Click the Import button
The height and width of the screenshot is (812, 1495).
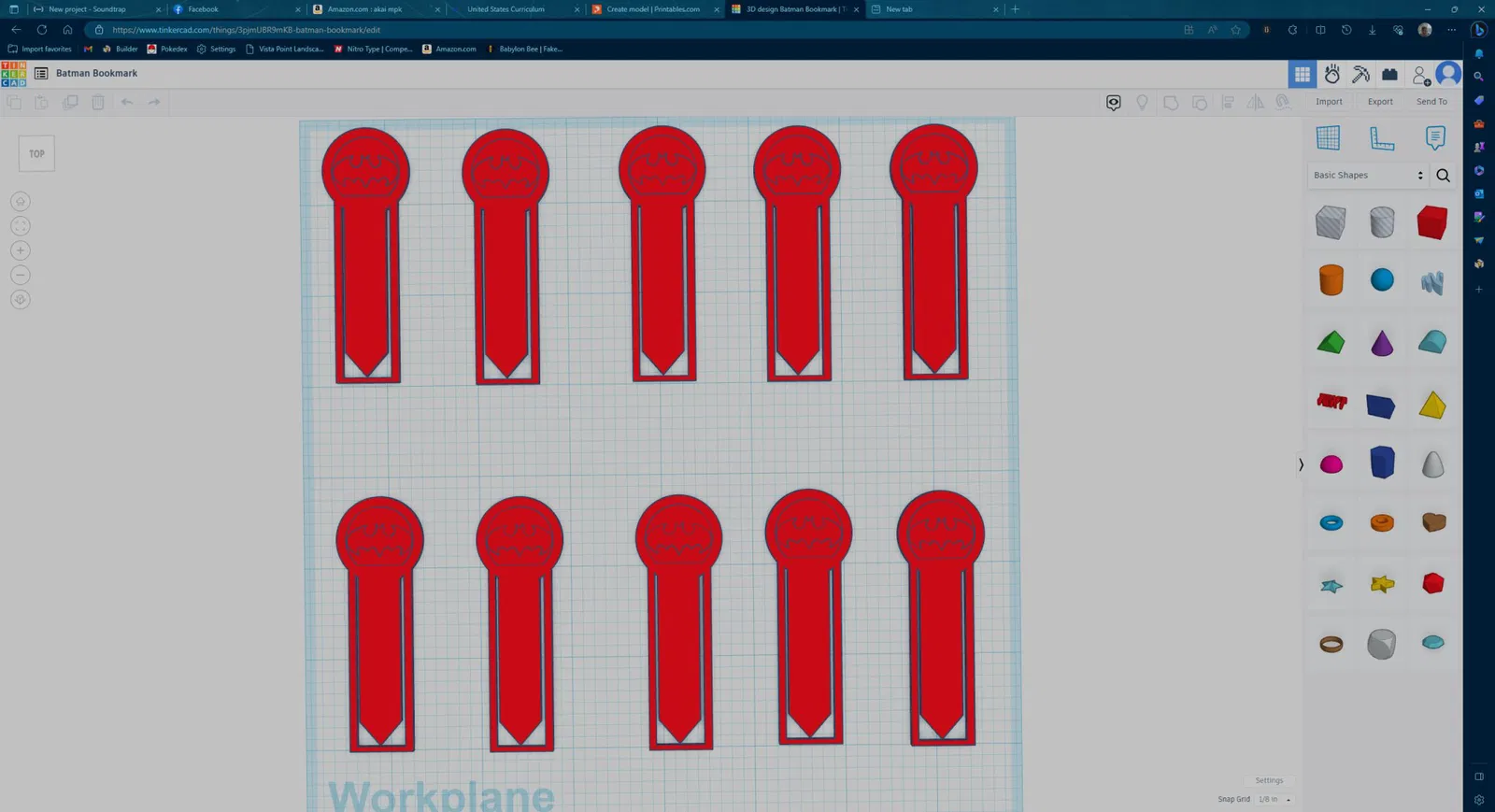[x=1329, y=102]
